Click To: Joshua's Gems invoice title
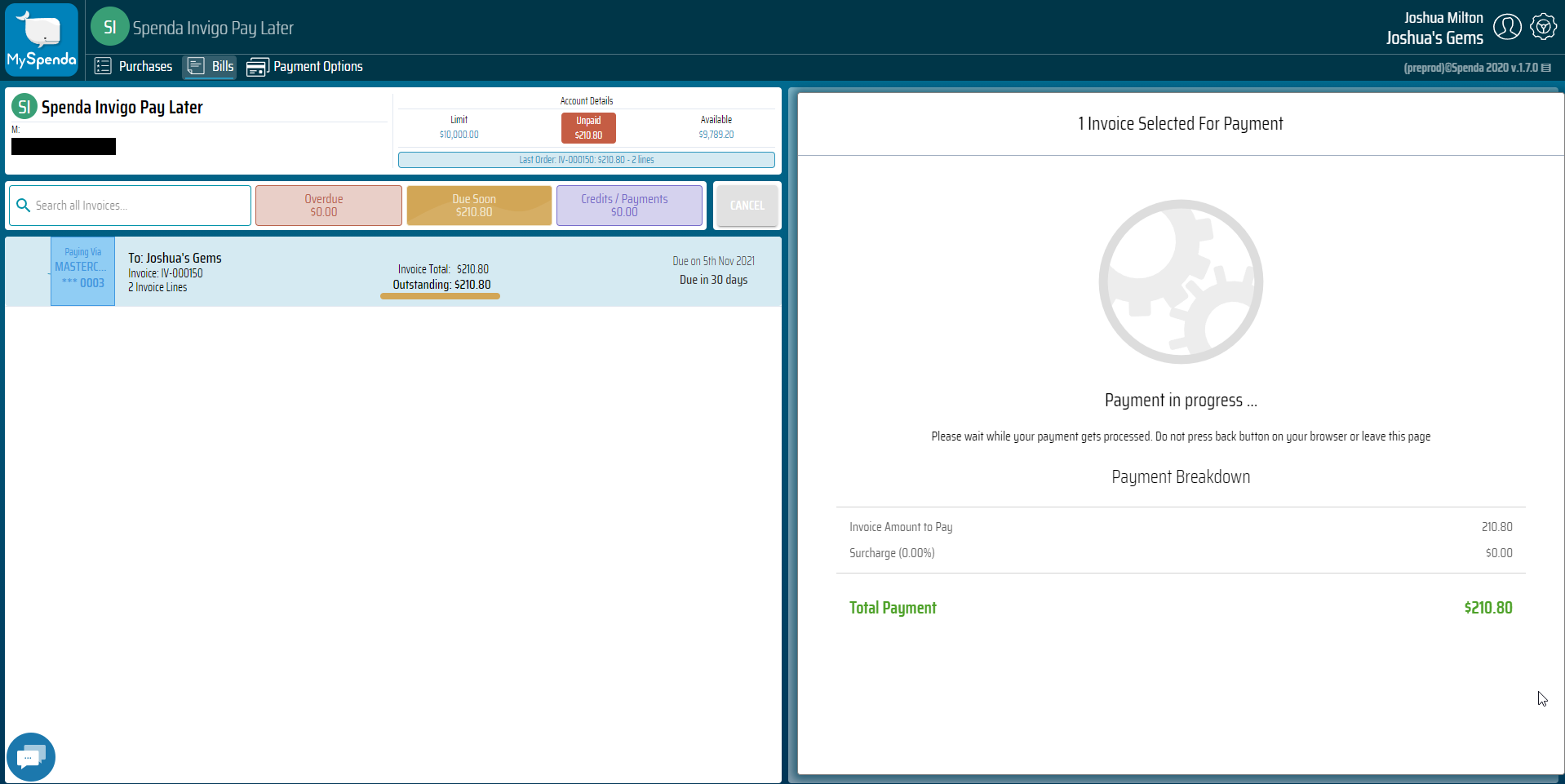 pyautogui.click(x=175, y=258)
